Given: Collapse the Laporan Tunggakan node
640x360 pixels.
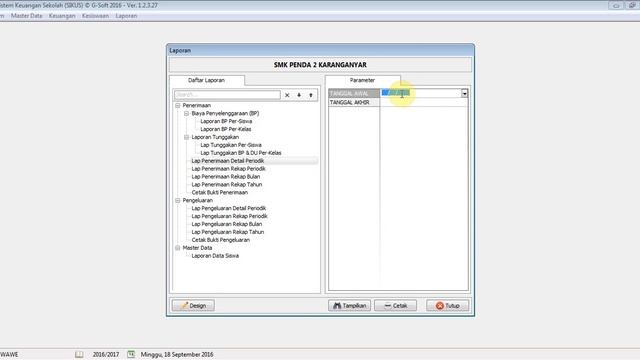Looking at the screenshot, I should [187, 137].
